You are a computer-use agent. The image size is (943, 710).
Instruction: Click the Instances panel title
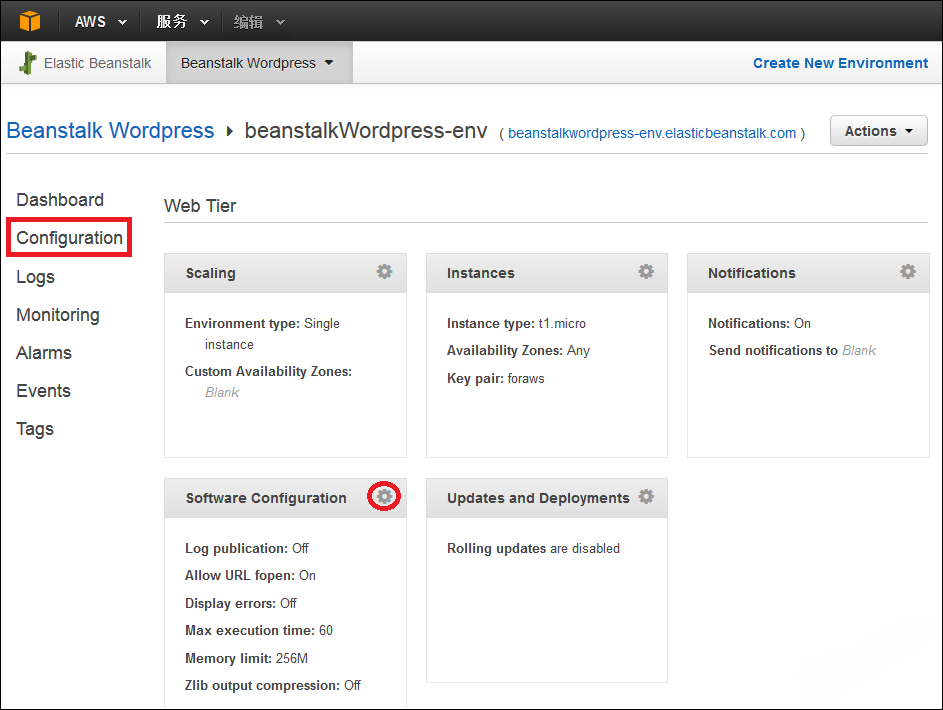pos(481,273)
